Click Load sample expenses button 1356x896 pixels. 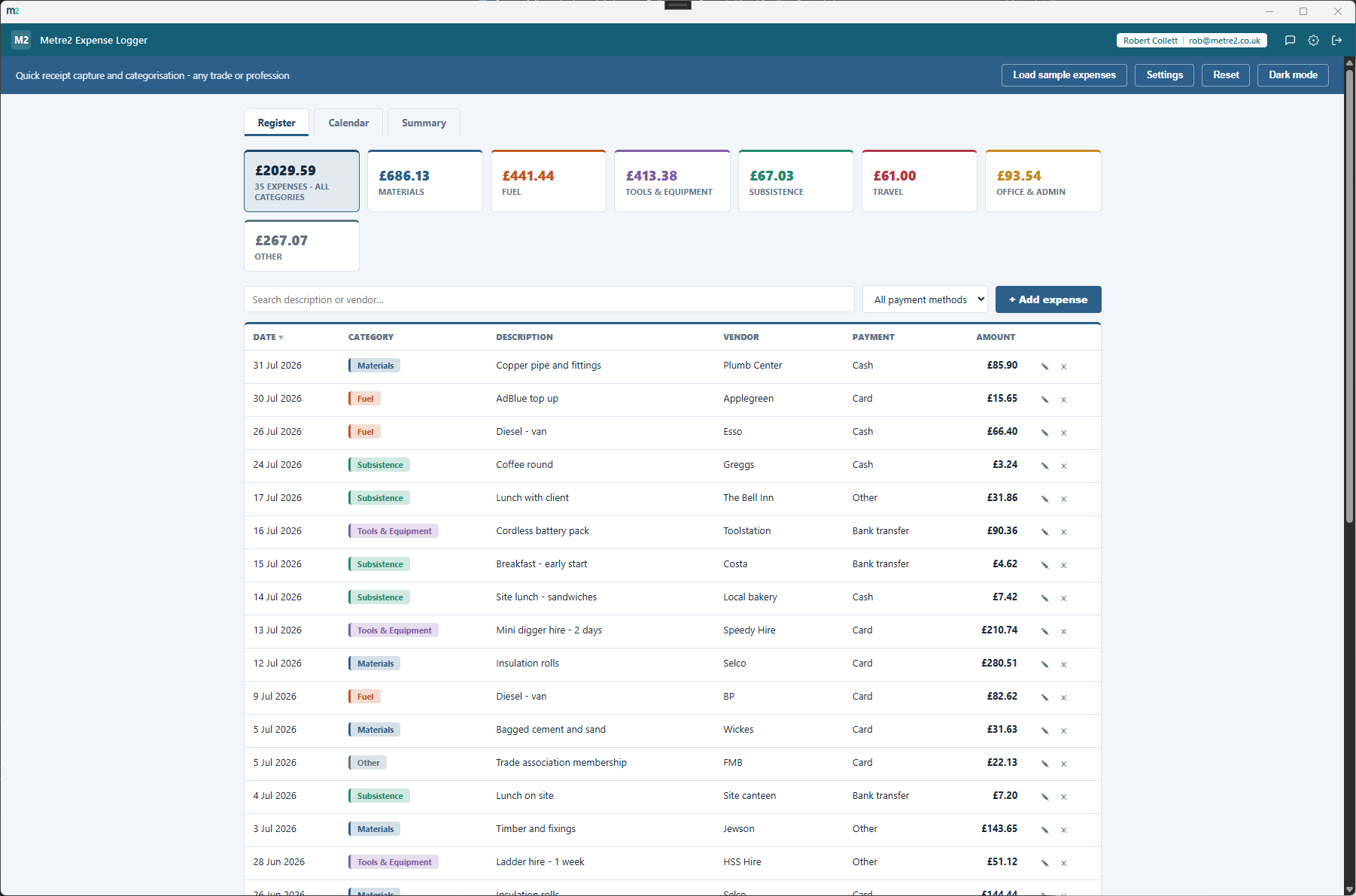pos(1064,75)
